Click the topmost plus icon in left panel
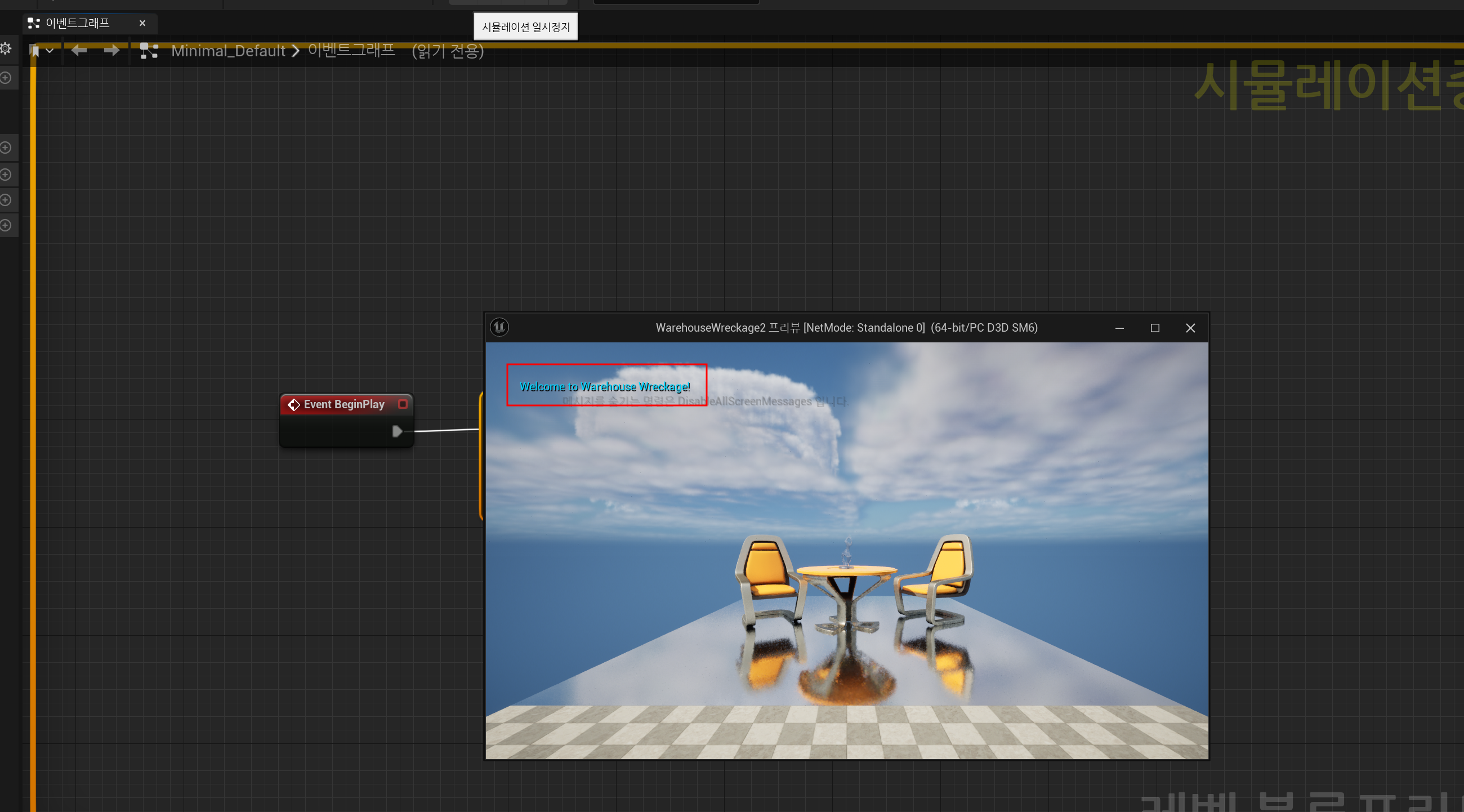Viewport: 1464px width, 812px height. point(6,78)
